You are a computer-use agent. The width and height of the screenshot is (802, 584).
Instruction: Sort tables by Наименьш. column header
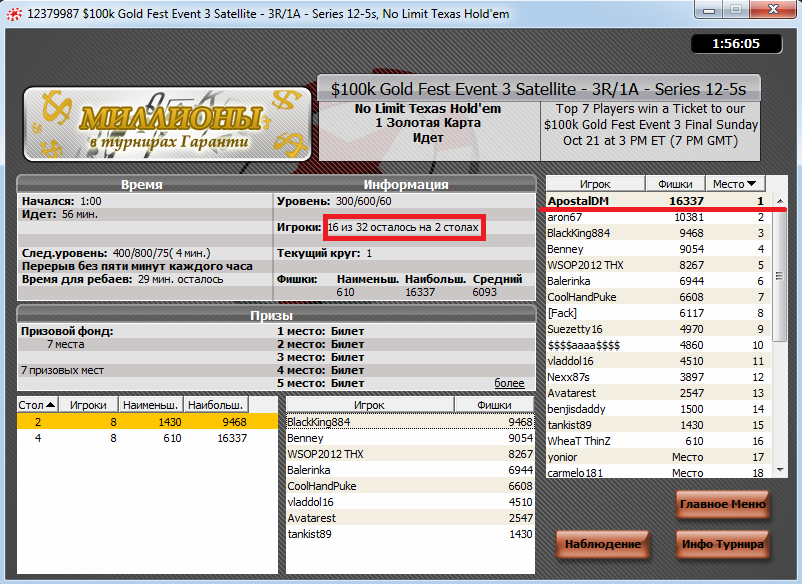pos(150,405)
